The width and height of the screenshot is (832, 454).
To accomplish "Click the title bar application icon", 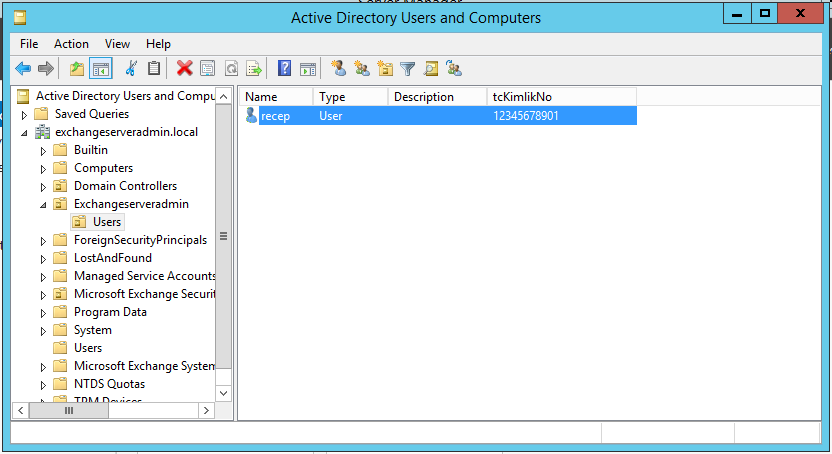I will point(20,18).
